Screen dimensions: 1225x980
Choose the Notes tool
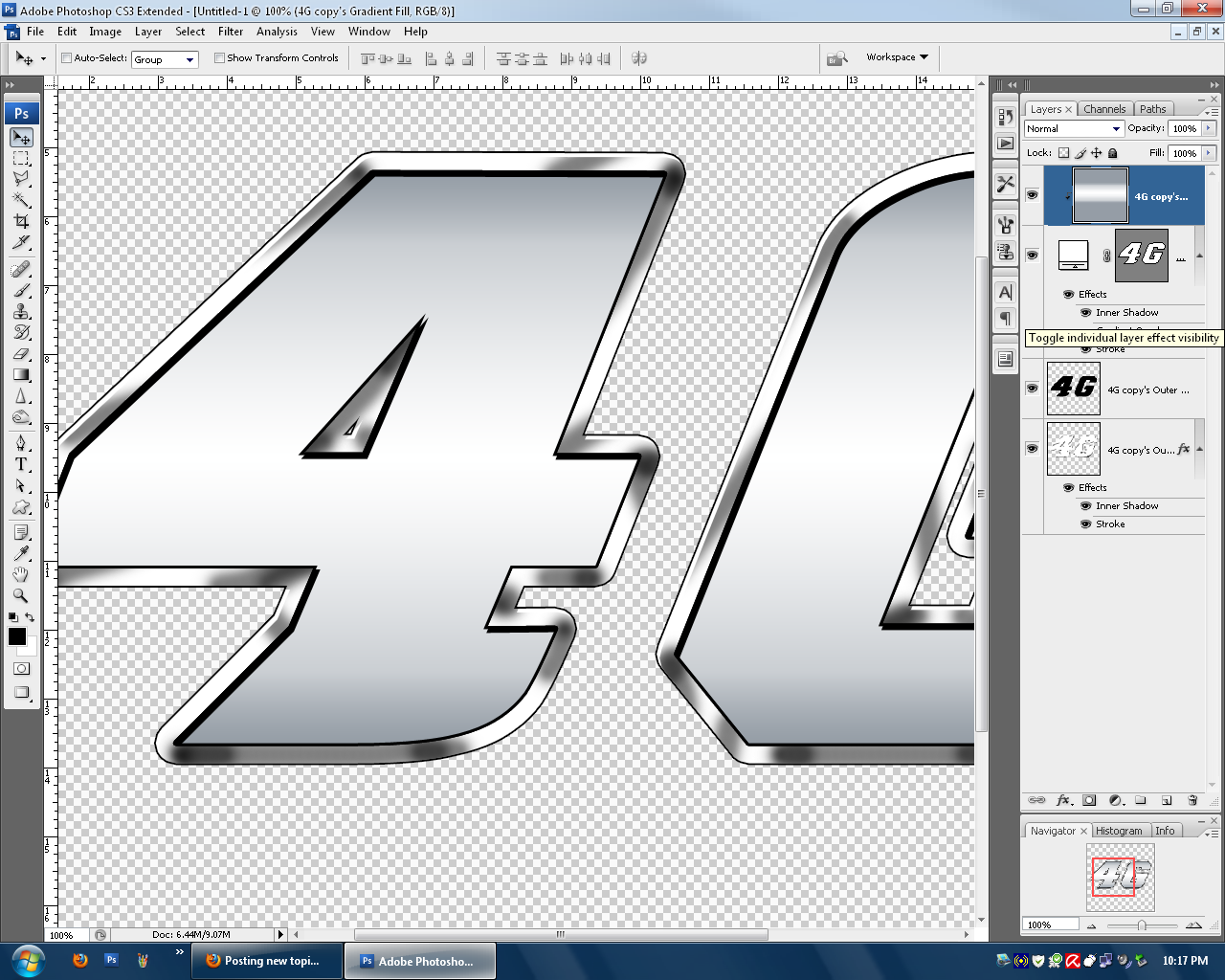pyautogui.click(x=21, y=532)
